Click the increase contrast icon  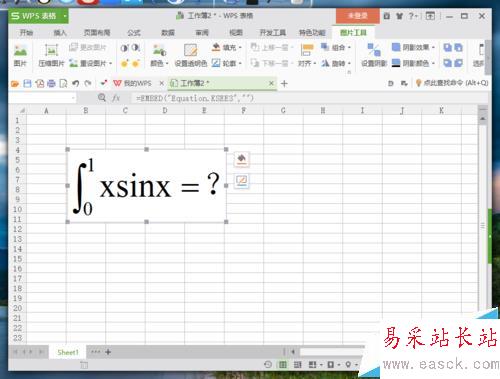[125, 48]
